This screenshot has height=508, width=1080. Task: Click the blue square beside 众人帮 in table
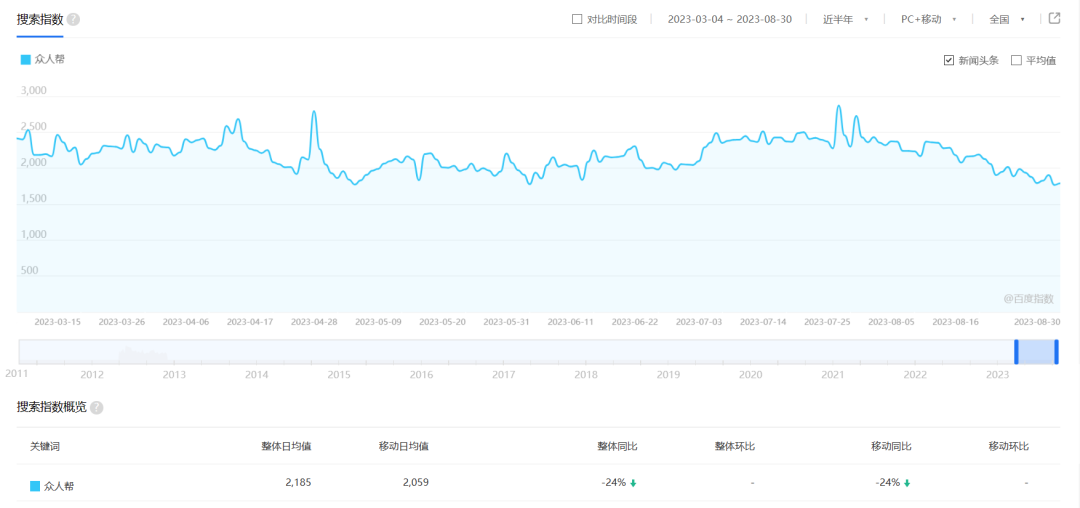click(x=35, y=486)
